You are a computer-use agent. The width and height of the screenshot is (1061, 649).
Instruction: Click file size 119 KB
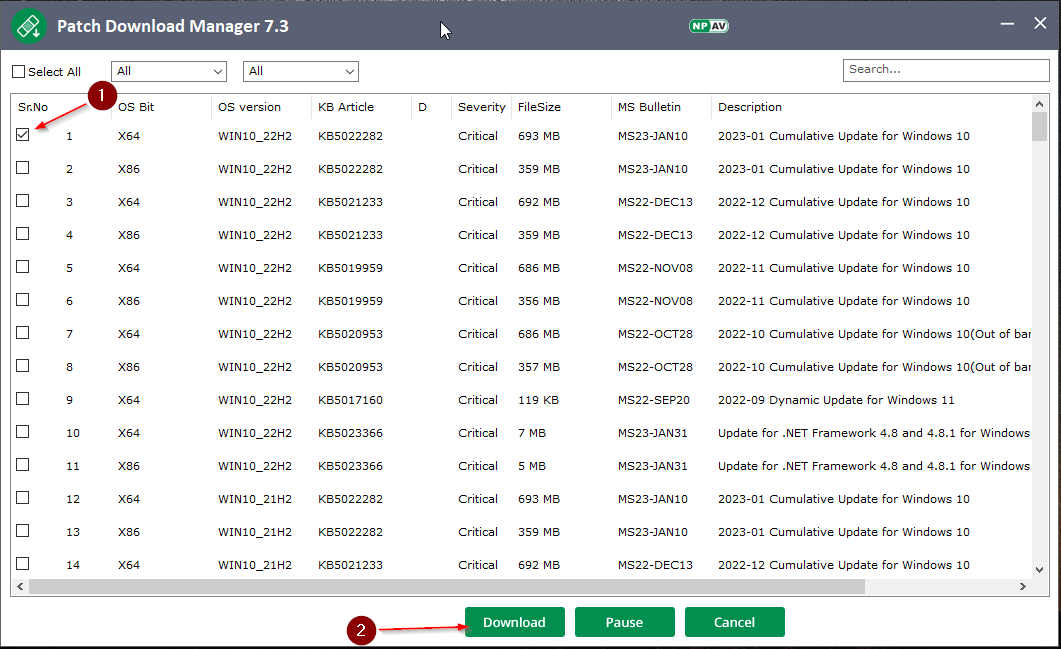tap(539, 400)
